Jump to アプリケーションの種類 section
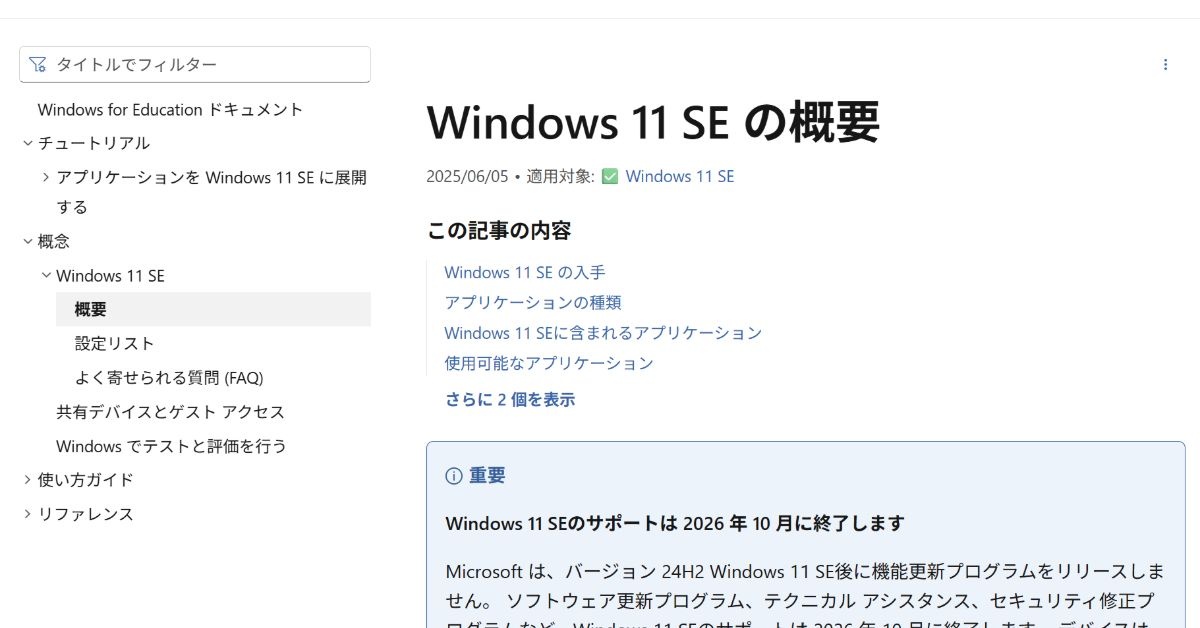The width and height of the screenshot is (1200, 628). point(532,302)
